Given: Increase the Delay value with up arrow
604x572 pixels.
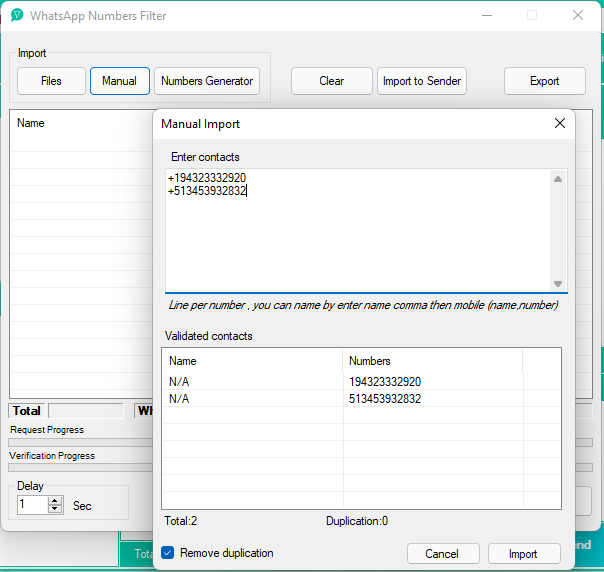Looking at the screenshot, I should [55, 500].
